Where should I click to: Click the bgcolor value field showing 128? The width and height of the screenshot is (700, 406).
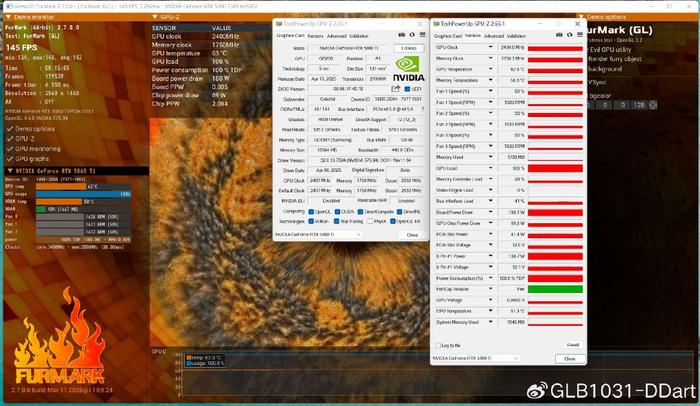pyautogui.click(x=639, y=105)
